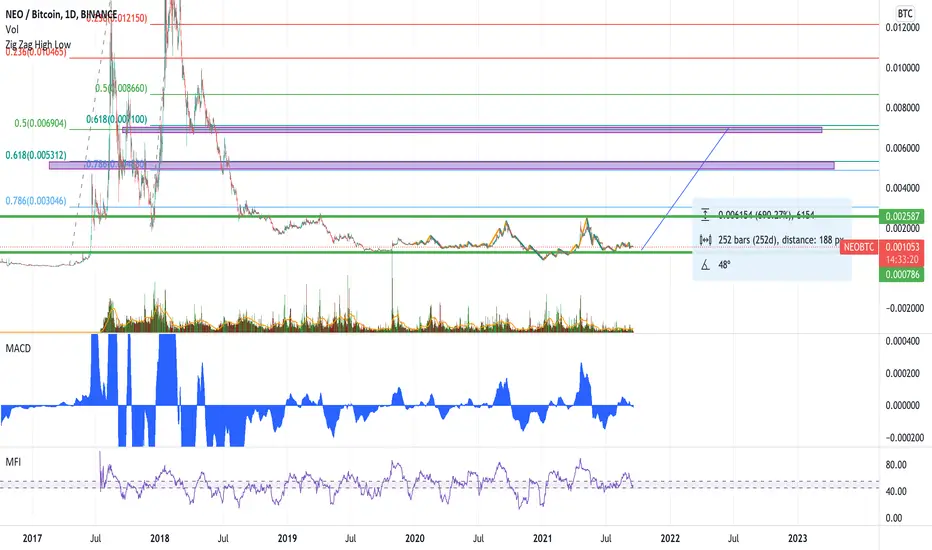The height and width of the screenshot is (550, 932).
Task: Select the lower purple rectangle zone near 0.005
Action: click(x=442, y=165)
